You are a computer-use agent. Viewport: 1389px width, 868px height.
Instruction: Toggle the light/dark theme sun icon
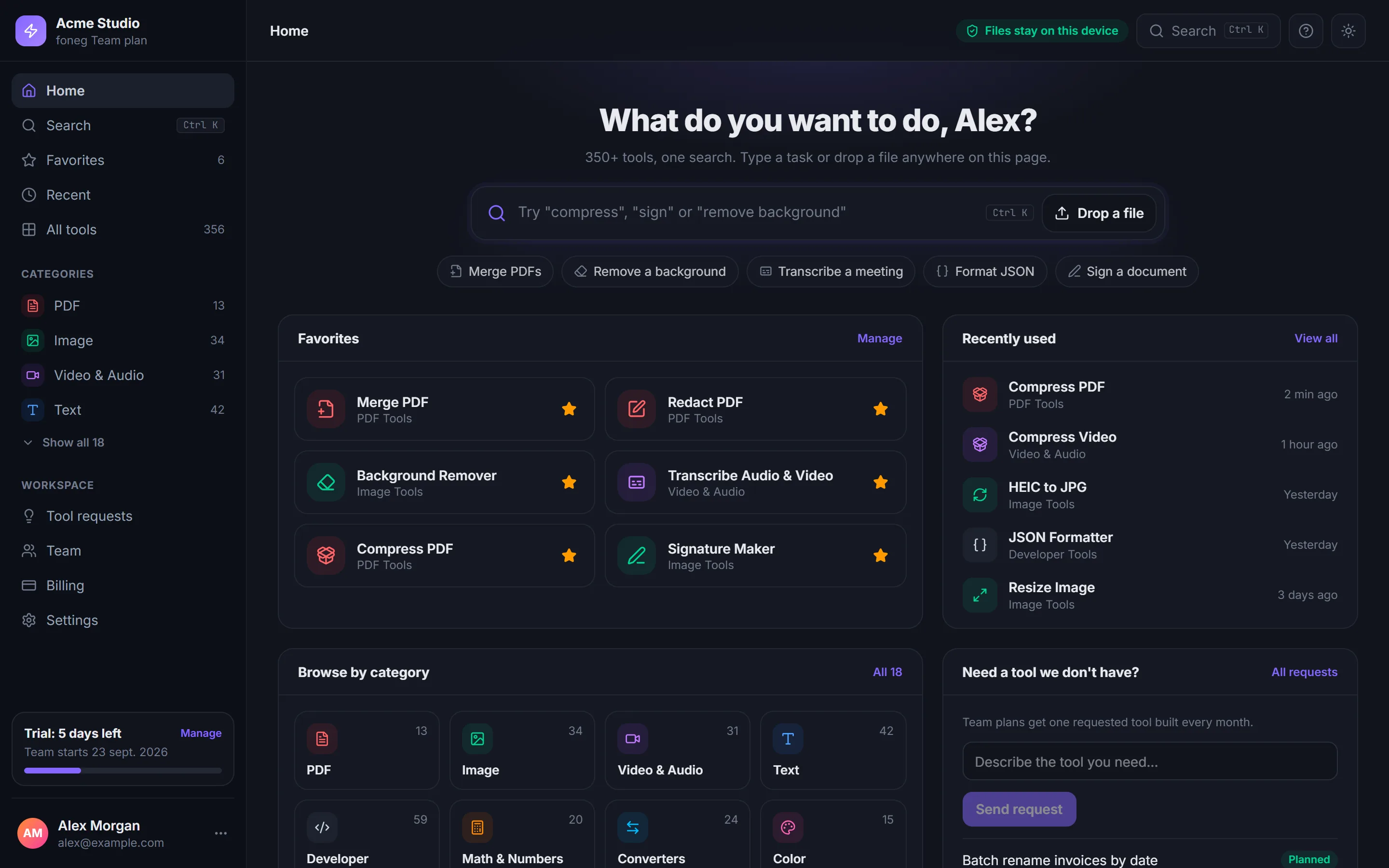[1348, 31]
